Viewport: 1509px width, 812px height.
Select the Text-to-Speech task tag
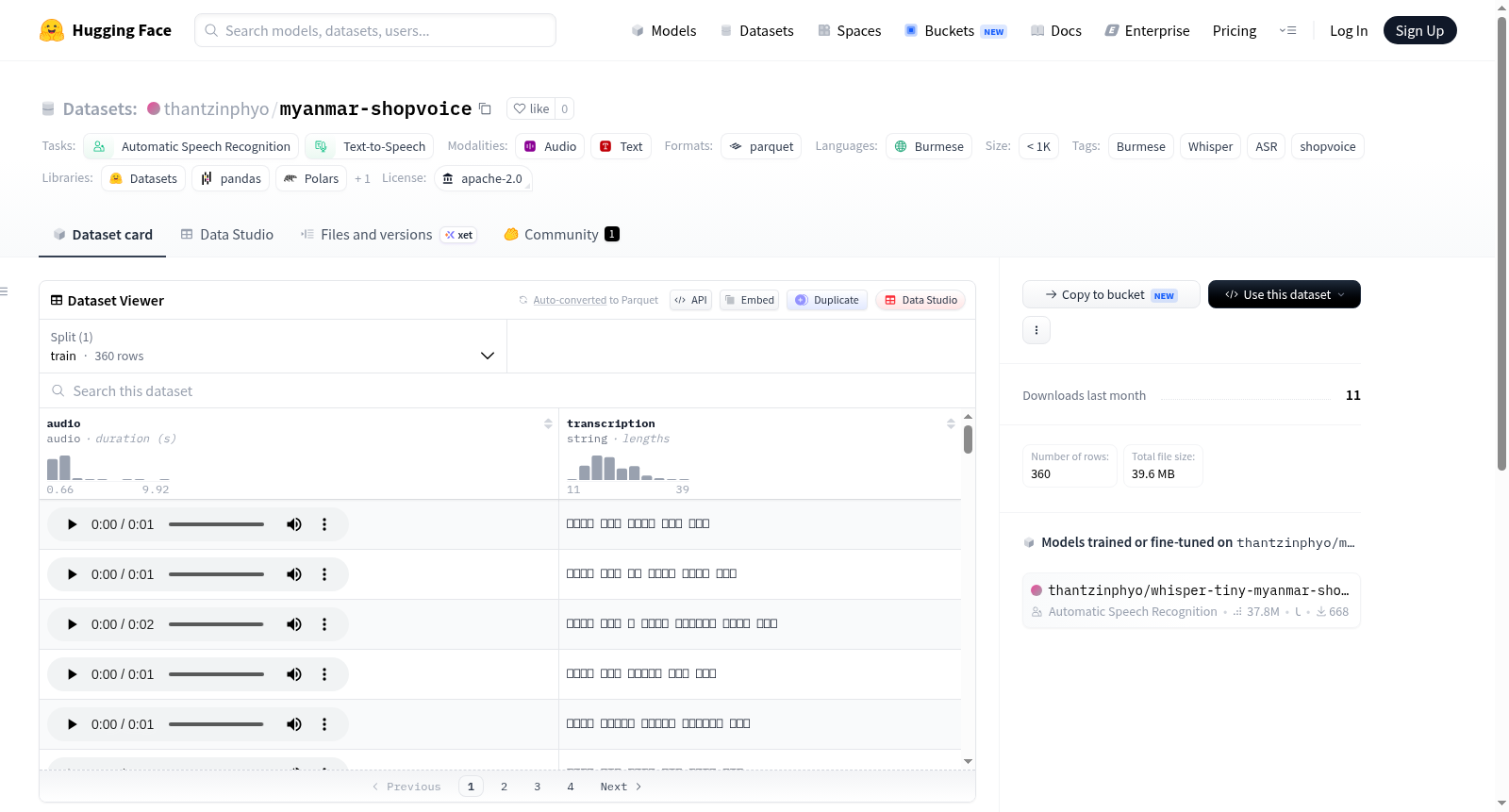tap(370, 146)
